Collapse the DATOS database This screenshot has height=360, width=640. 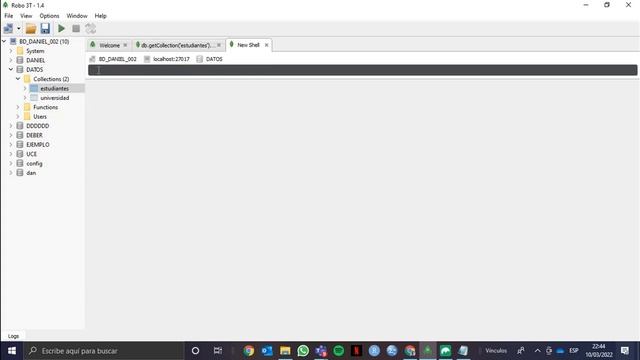click(11, 69)
